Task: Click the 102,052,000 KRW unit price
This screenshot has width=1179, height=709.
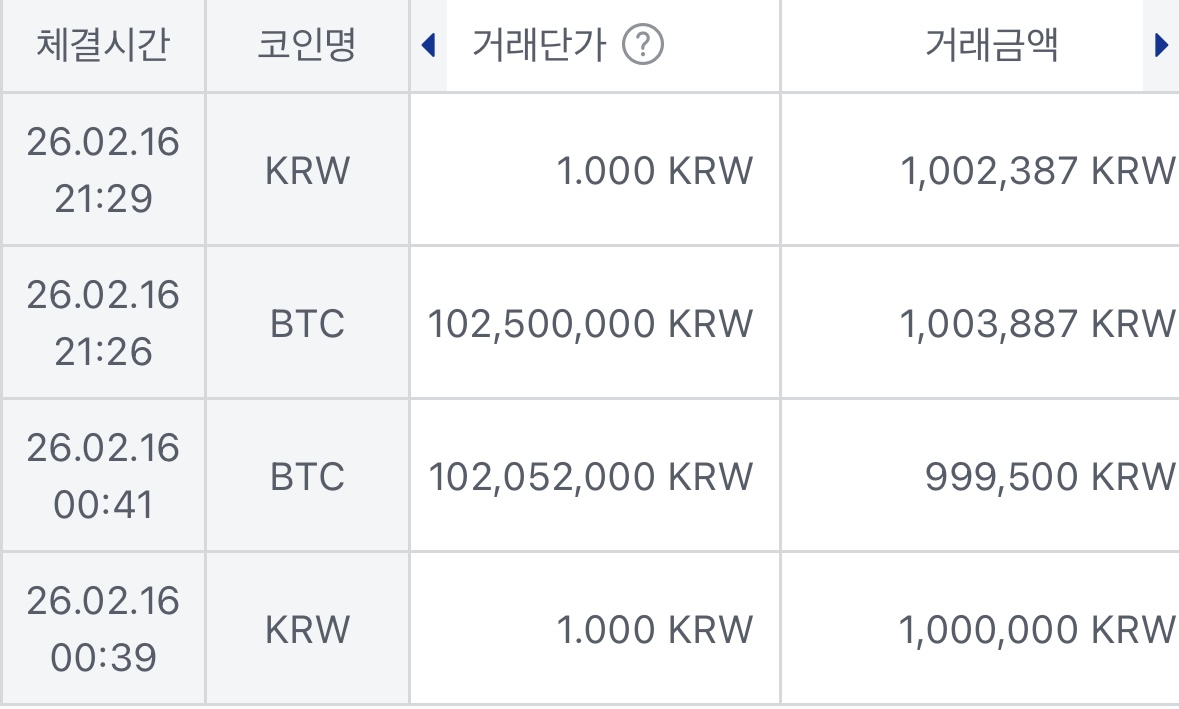Action: coord(590,477)
